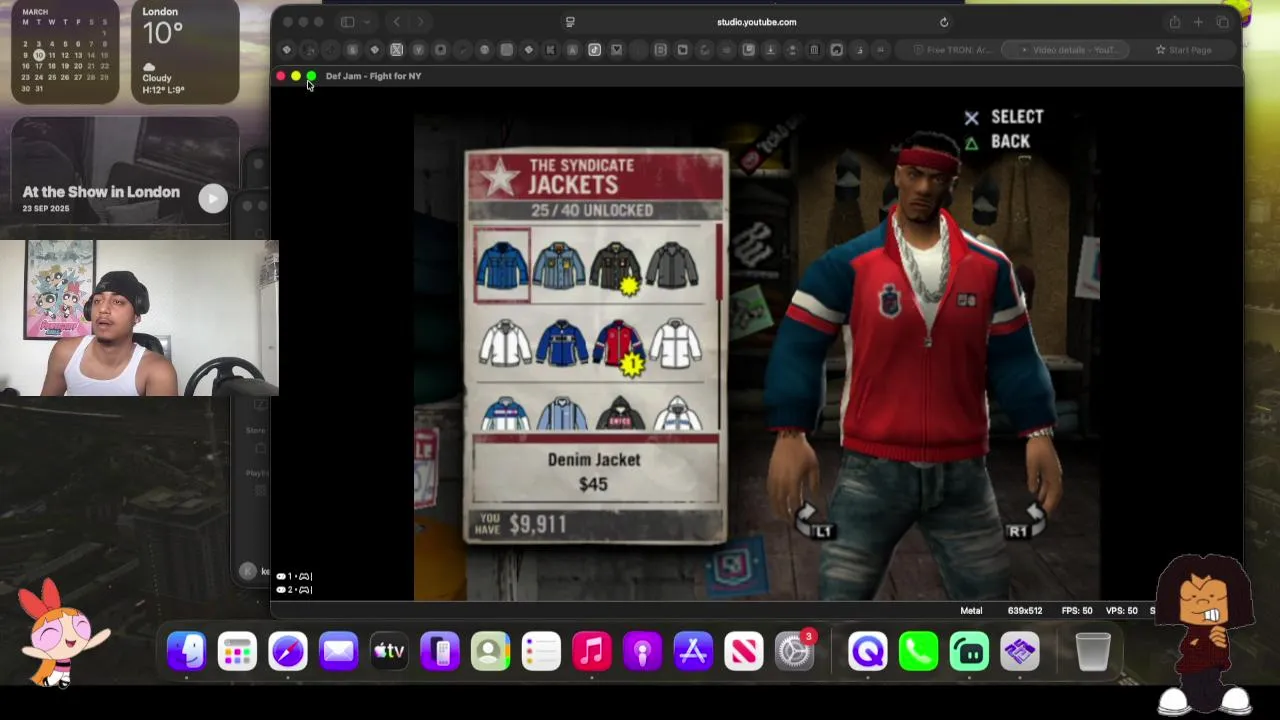Screen dimensions: 1280x720
Task: Open Safari sidebar dropdown chevron
Action: [367, 22]
